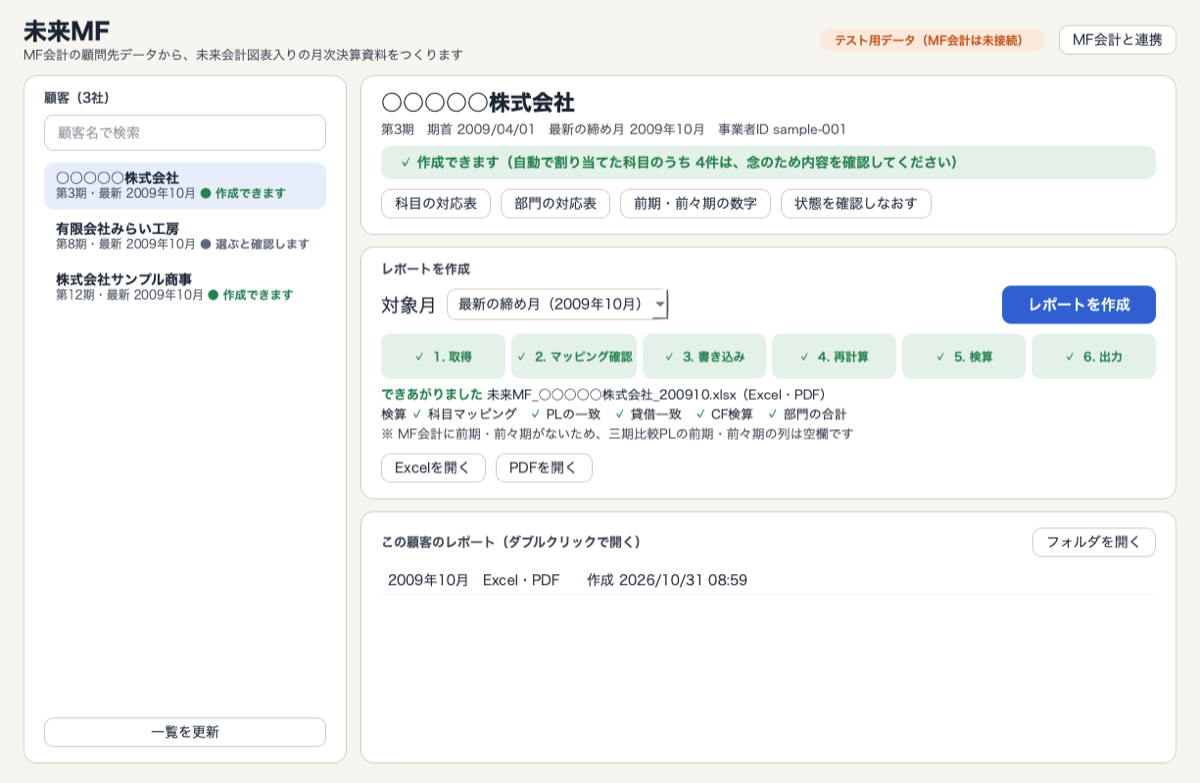Select customer ○○○○○株式会社 in list
Viewport: 1200px width, 783px height.
coord(185,185)
